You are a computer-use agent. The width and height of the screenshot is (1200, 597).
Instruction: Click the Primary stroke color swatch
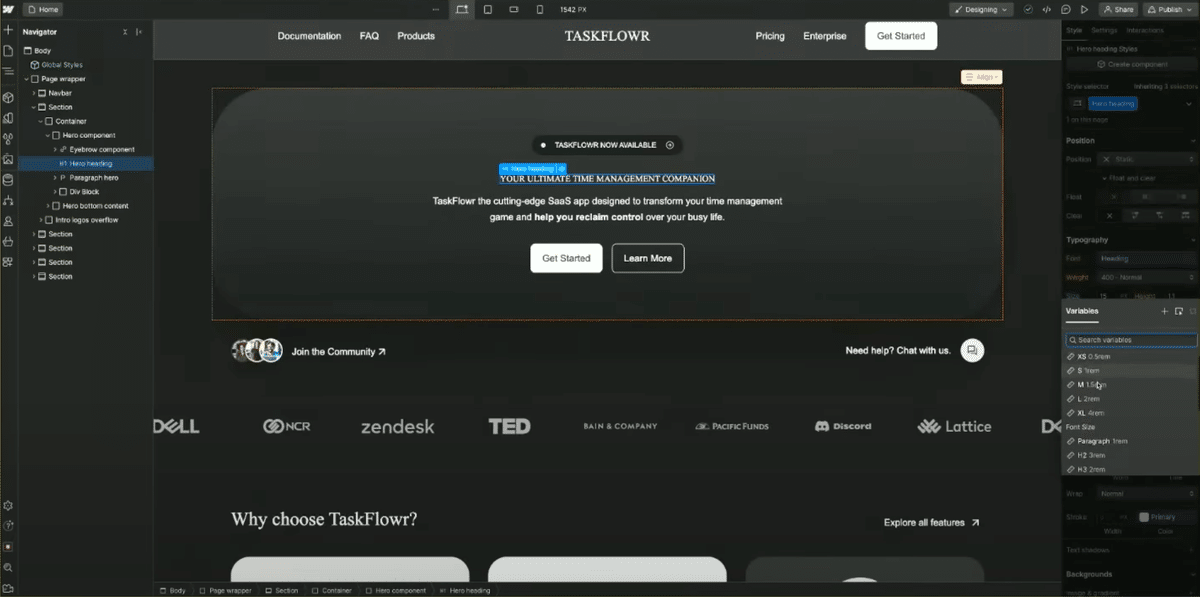pos(1145,517)
